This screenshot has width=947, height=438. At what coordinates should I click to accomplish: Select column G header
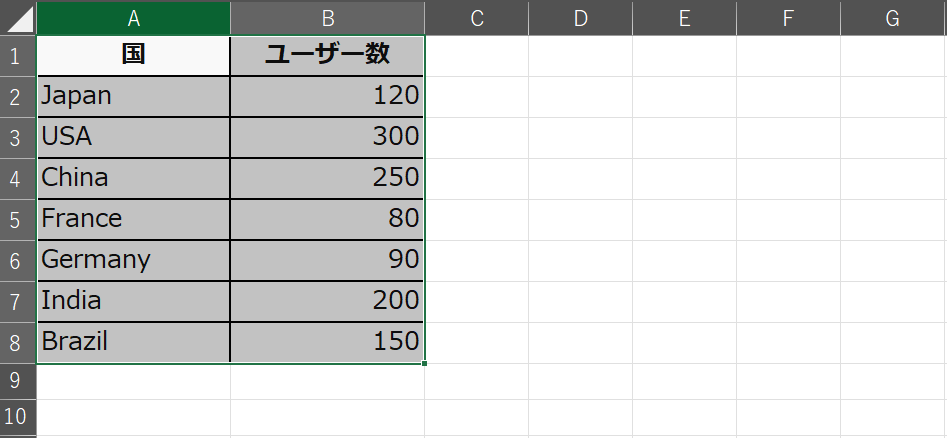tap(893, 18)
